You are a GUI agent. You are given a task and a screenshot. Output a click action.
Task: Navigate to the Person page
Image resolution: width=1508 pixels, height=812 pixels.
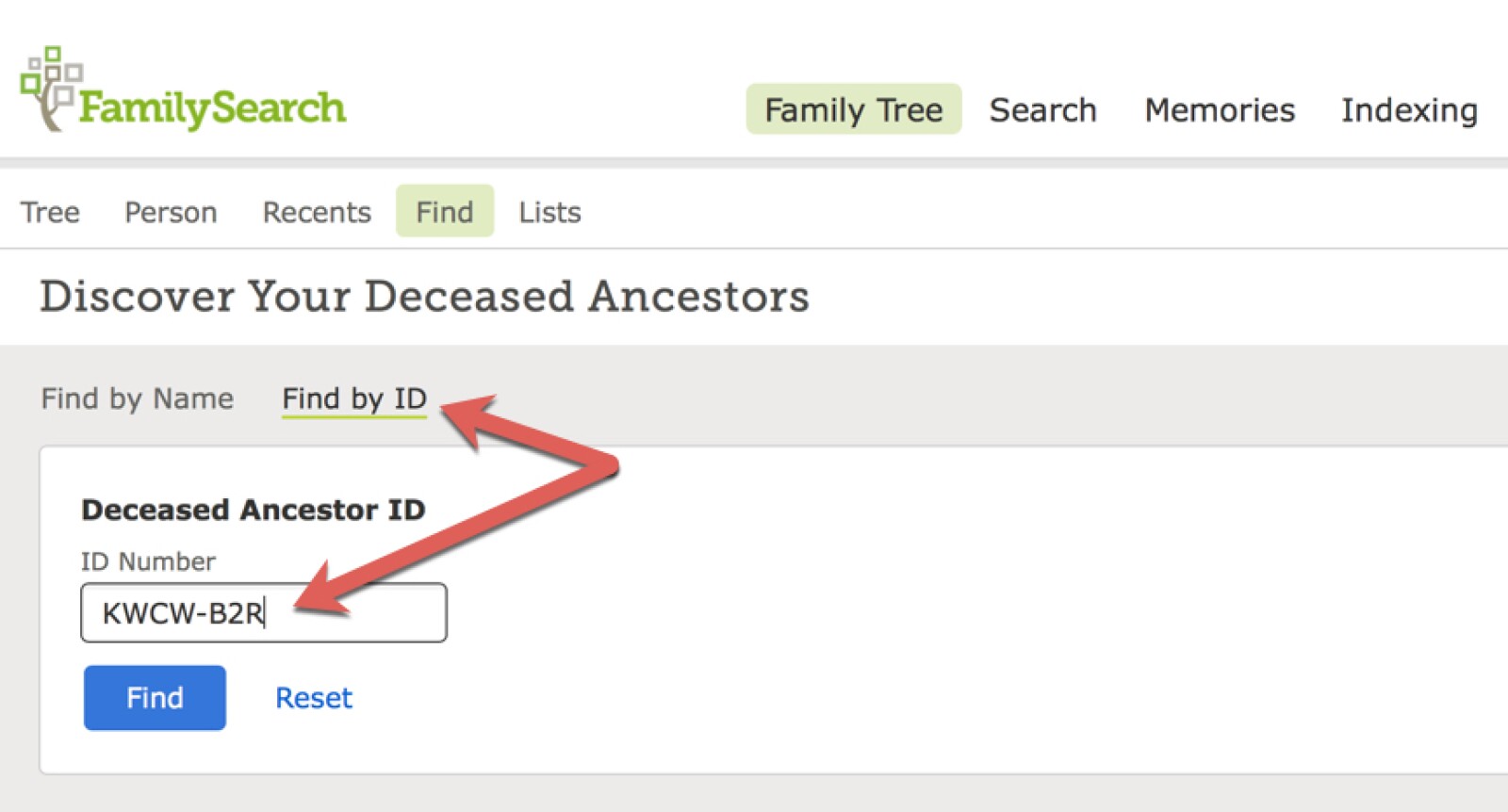[170, 211]
